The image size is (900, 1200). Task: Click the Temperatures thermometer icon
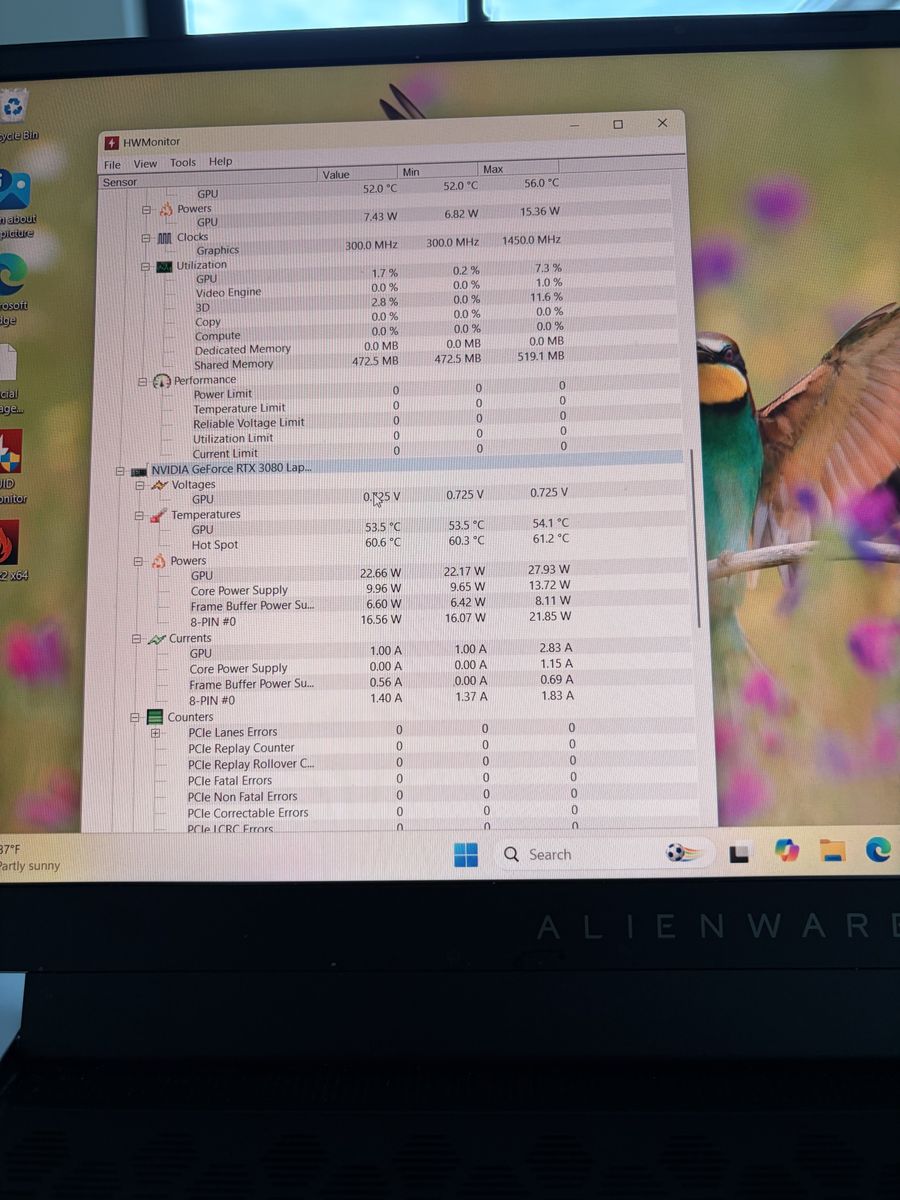[157, 515]
